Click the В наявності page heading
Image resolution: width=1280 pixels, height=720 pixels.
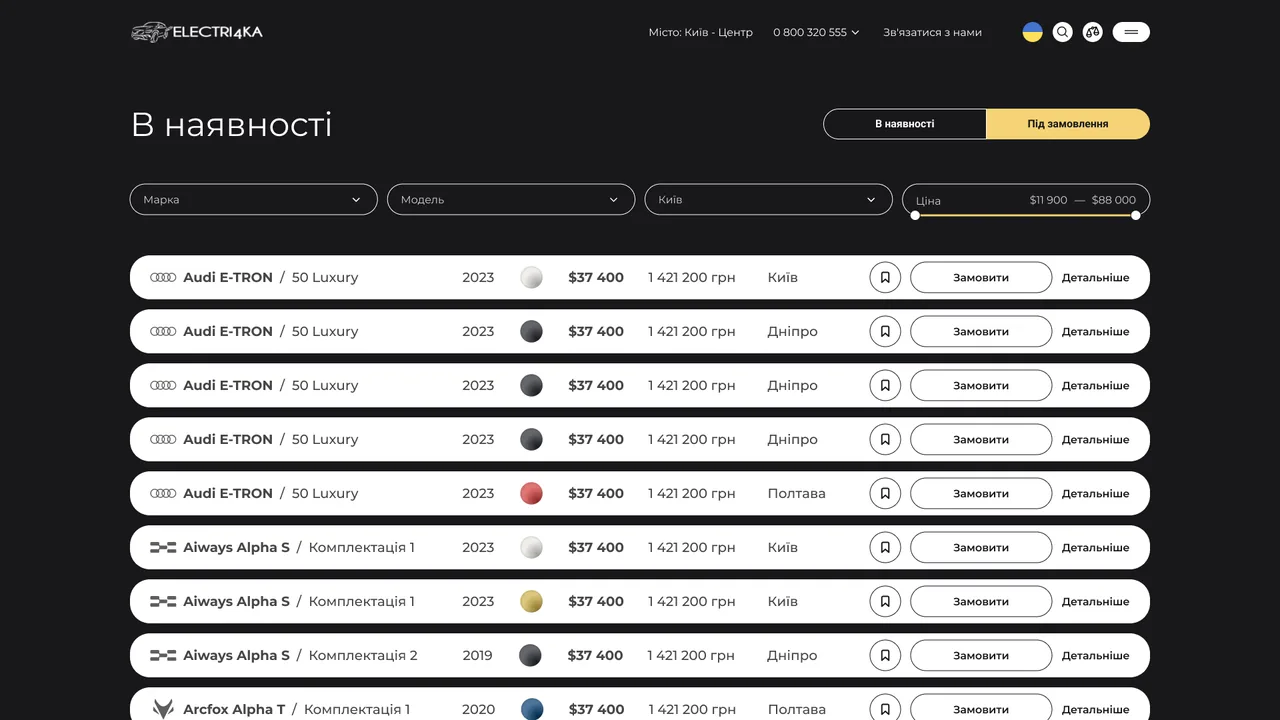click(231, 125)
